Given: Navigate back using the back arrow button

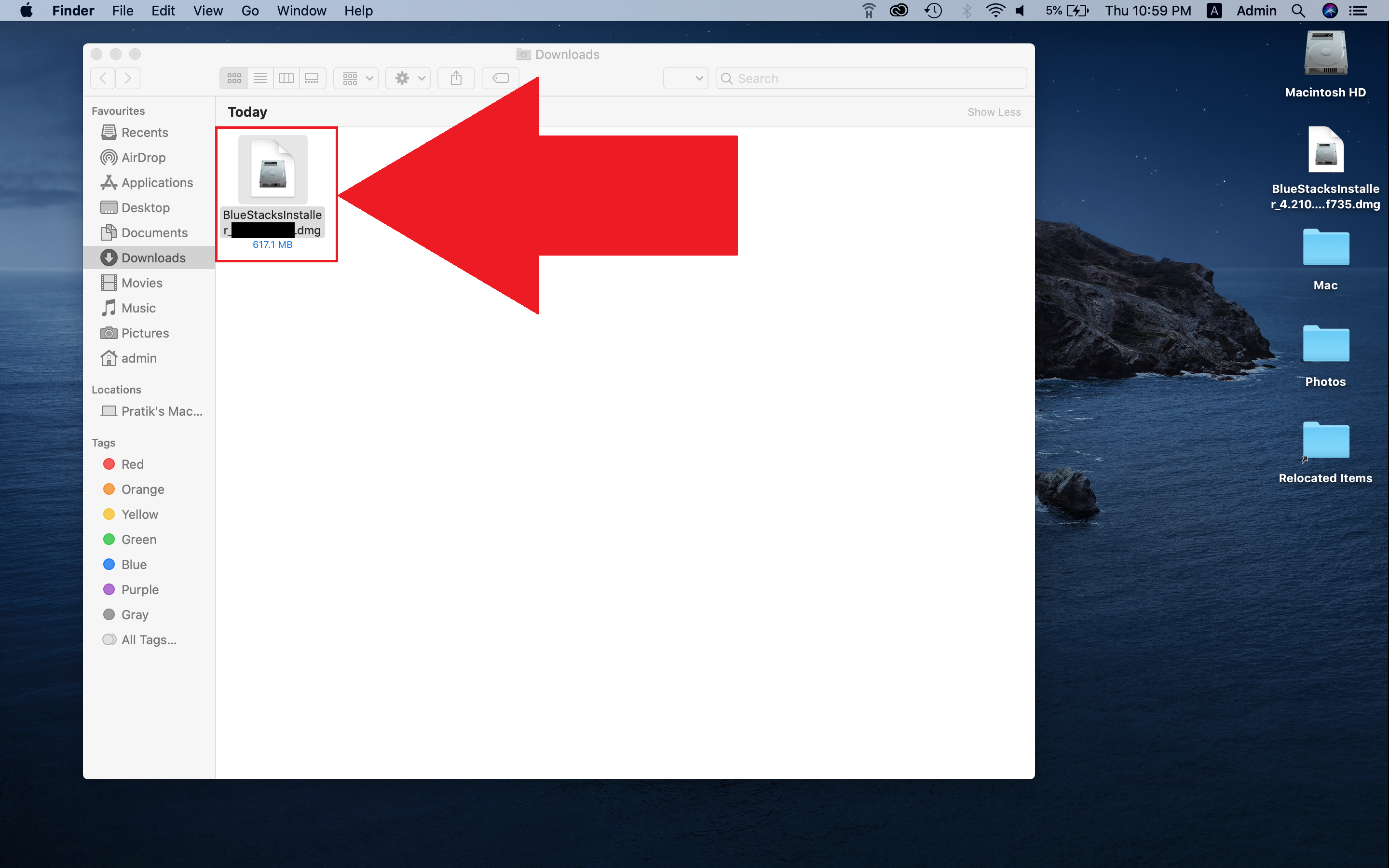Looking at the screenshot, I should [103, 78].
